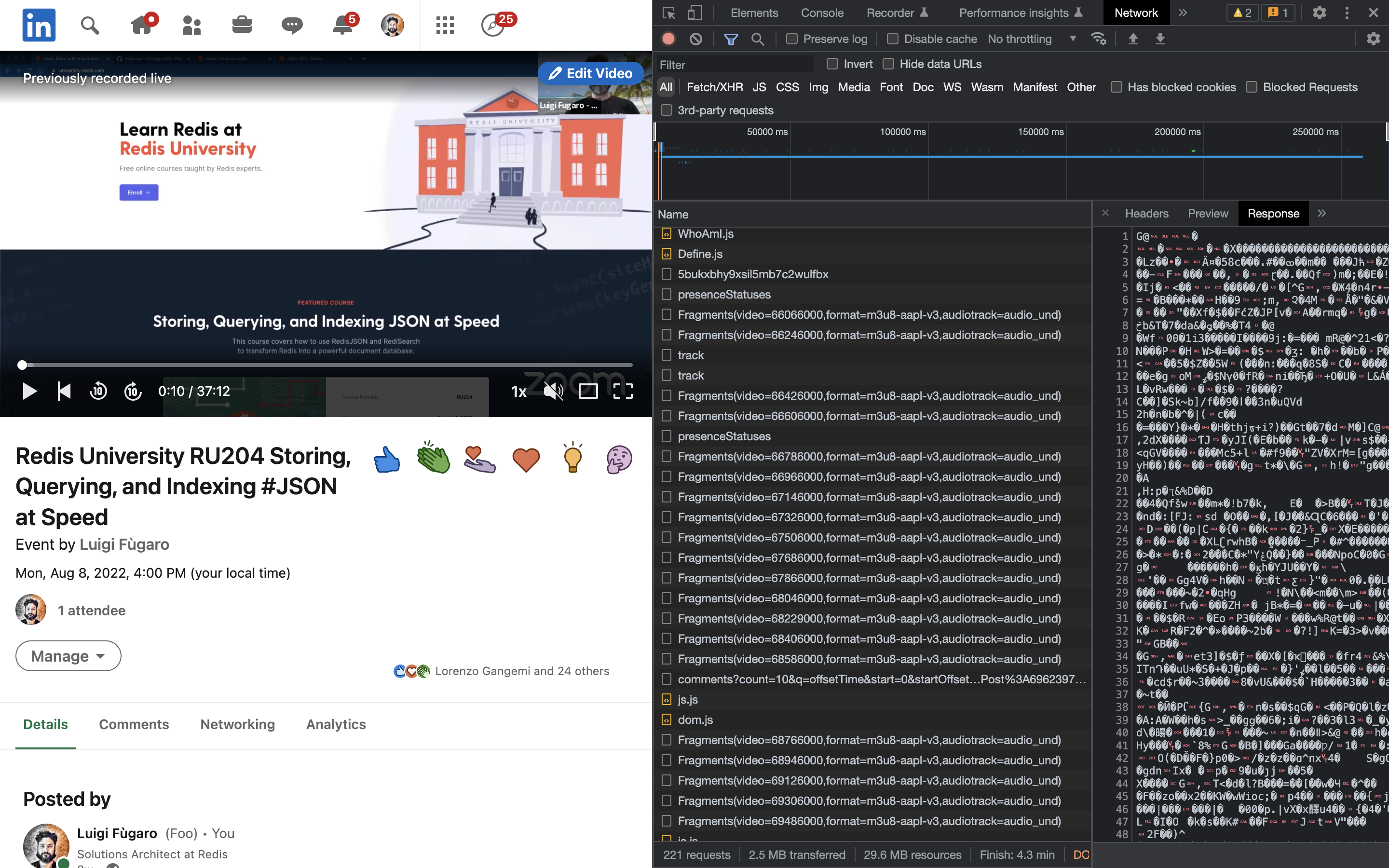The image size is (1389, 868).
Task: Open DevTools settings gear
Action: 1319,13
